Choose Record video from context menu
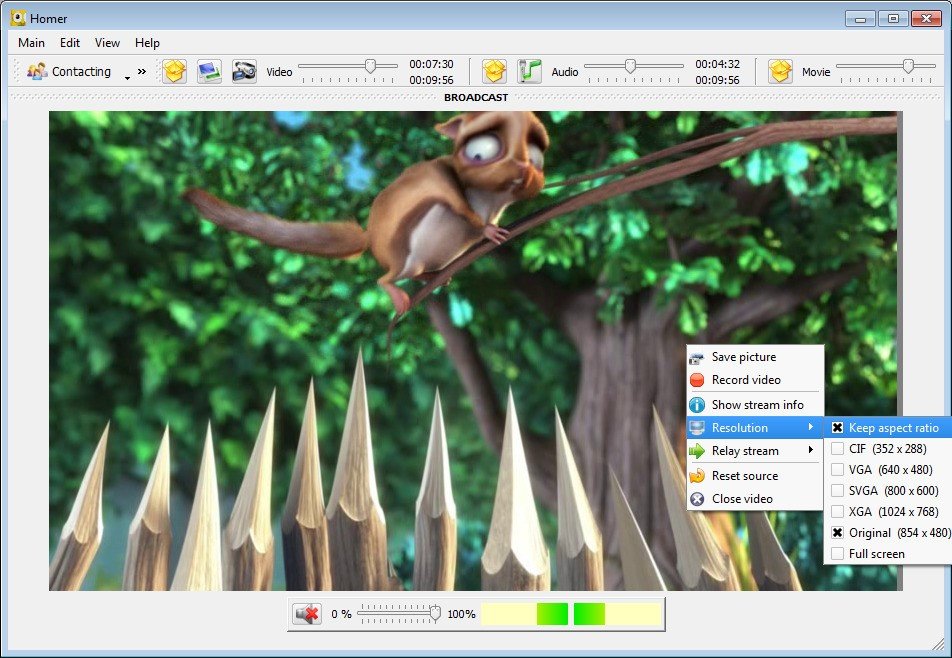The width and height of the screenshot is (952, 658). pos(755,380)
